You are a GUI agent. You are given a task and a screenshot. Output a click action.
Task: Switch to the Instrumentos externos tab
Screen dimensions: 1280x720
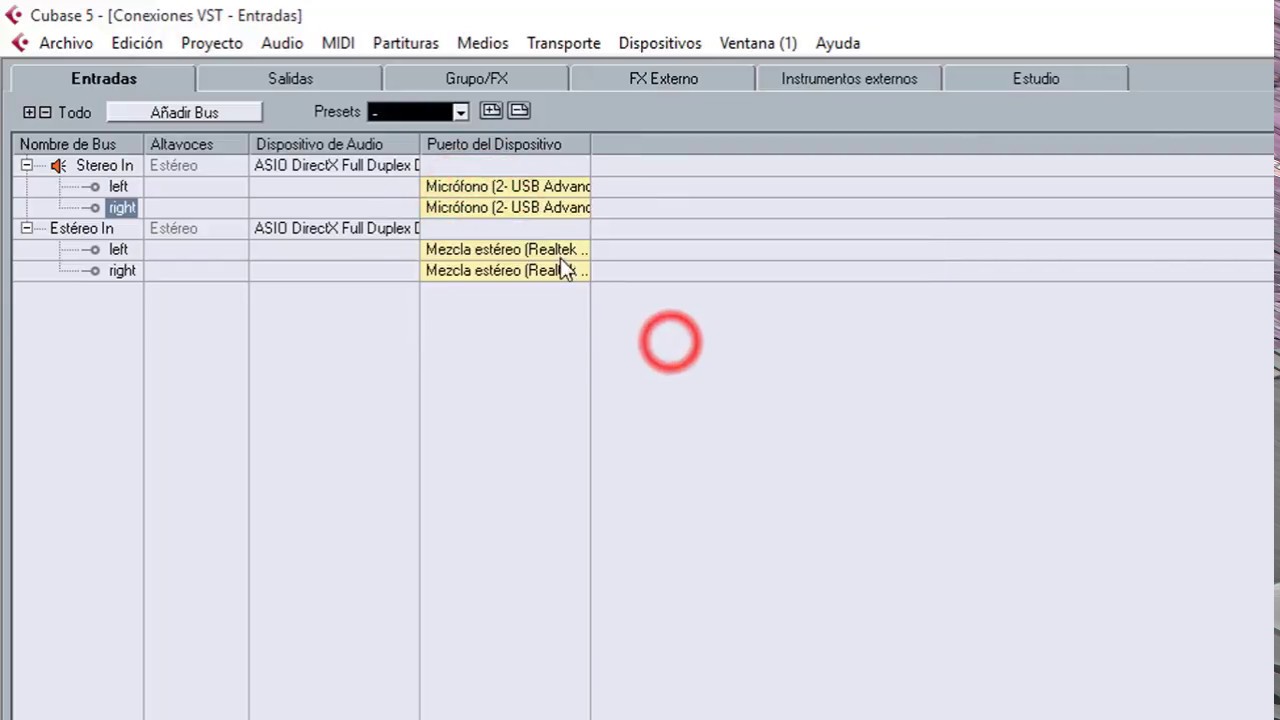point(849,78)
